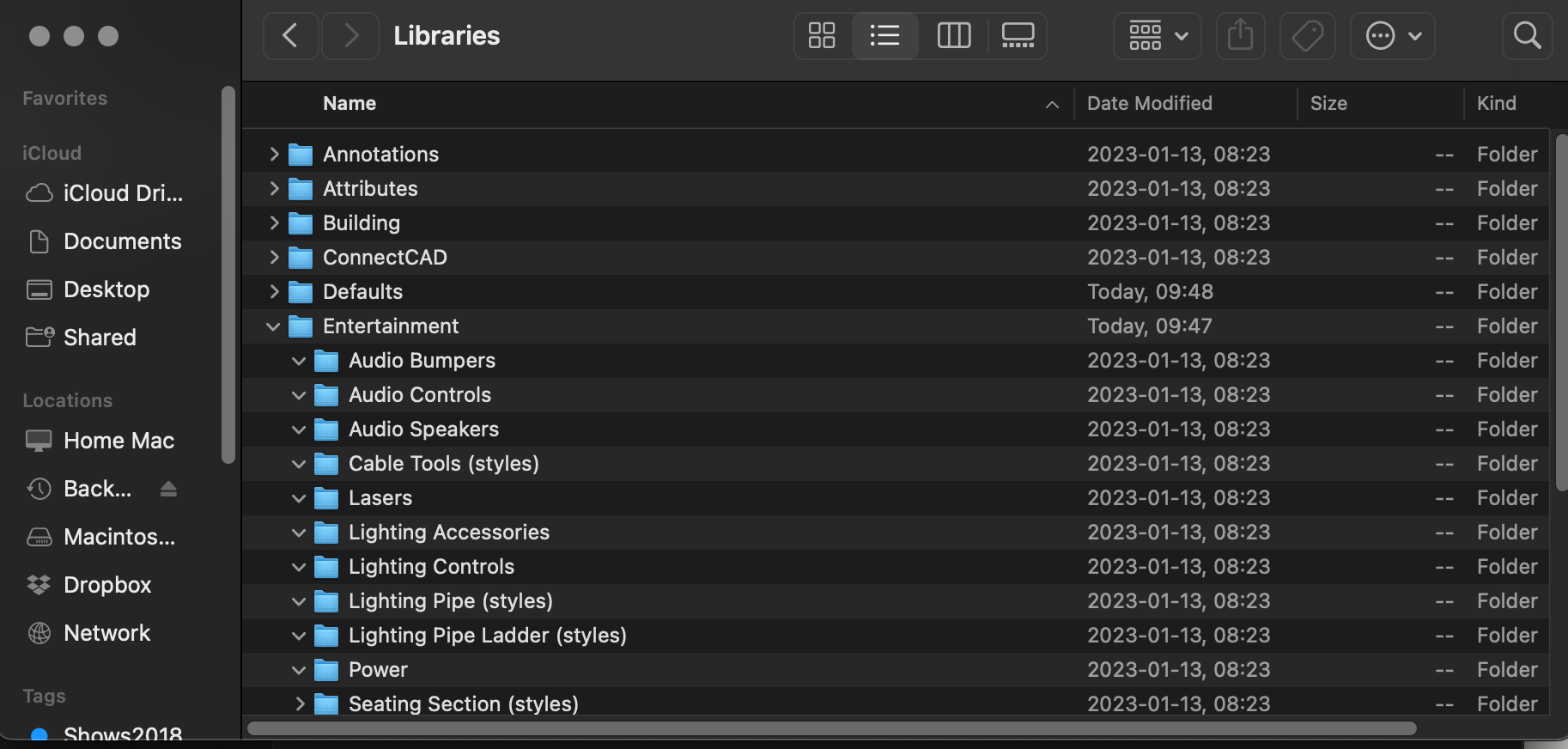The width and height of the screenshot is (1568, 749).
Task: Click the Edit Tags icon
Action: tap(1307, 36)
